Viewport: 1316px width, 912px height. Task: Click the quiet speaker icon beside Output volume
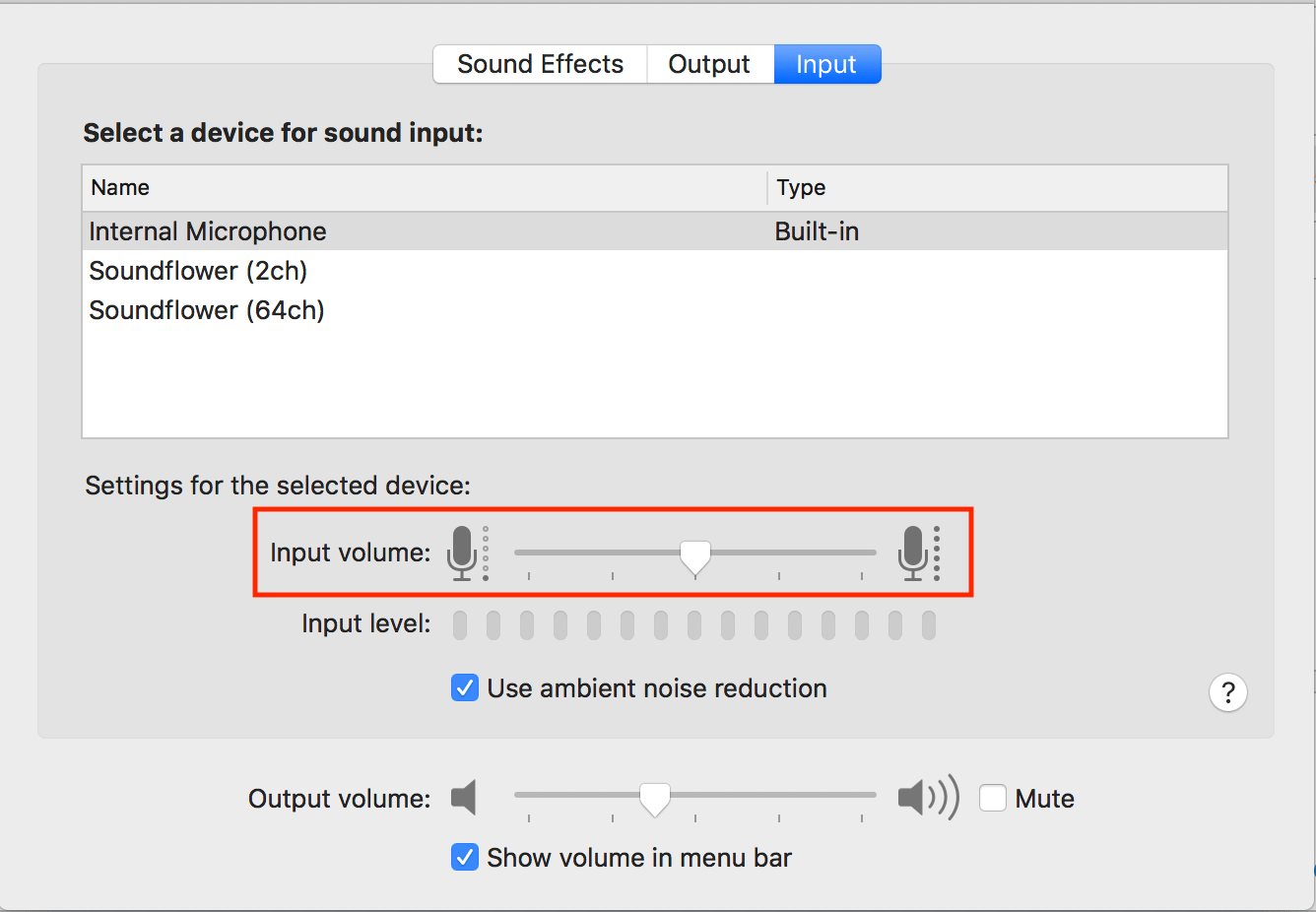point(464,798)
